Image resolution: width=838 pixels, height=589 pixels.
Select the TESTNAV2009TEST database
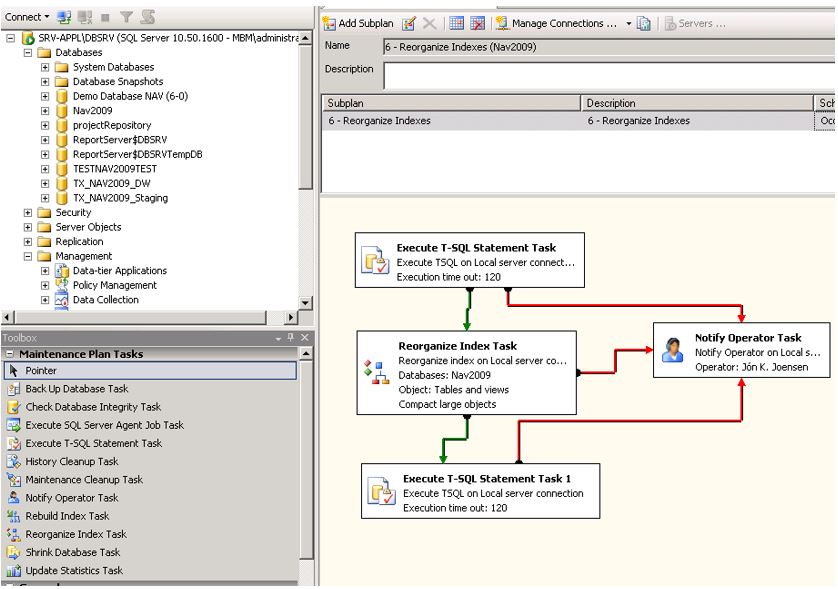(115, 169)
